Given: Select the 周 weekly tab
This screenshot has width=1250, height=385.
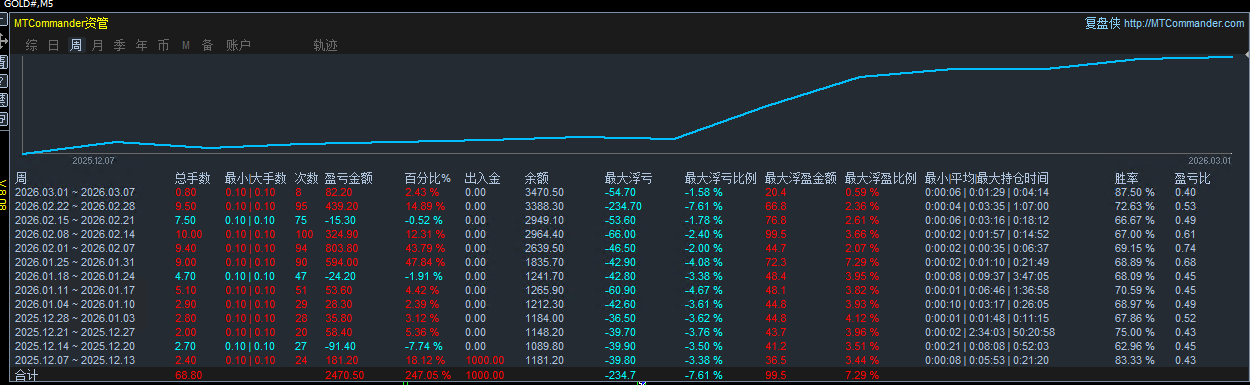Looking at the screenshot, I should coord(76,45).
